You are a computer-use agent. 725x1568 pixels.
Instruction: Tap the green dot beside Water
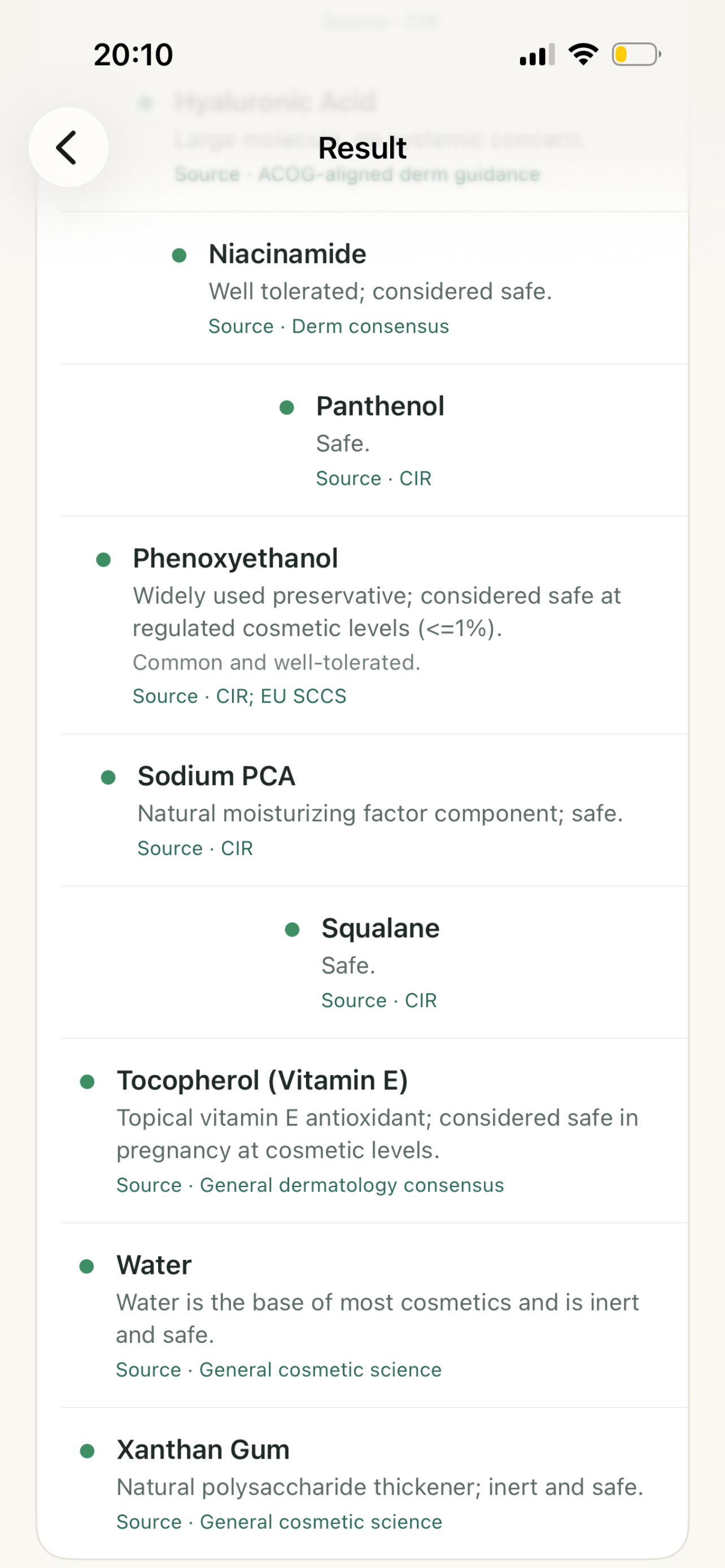point(87,1266)
